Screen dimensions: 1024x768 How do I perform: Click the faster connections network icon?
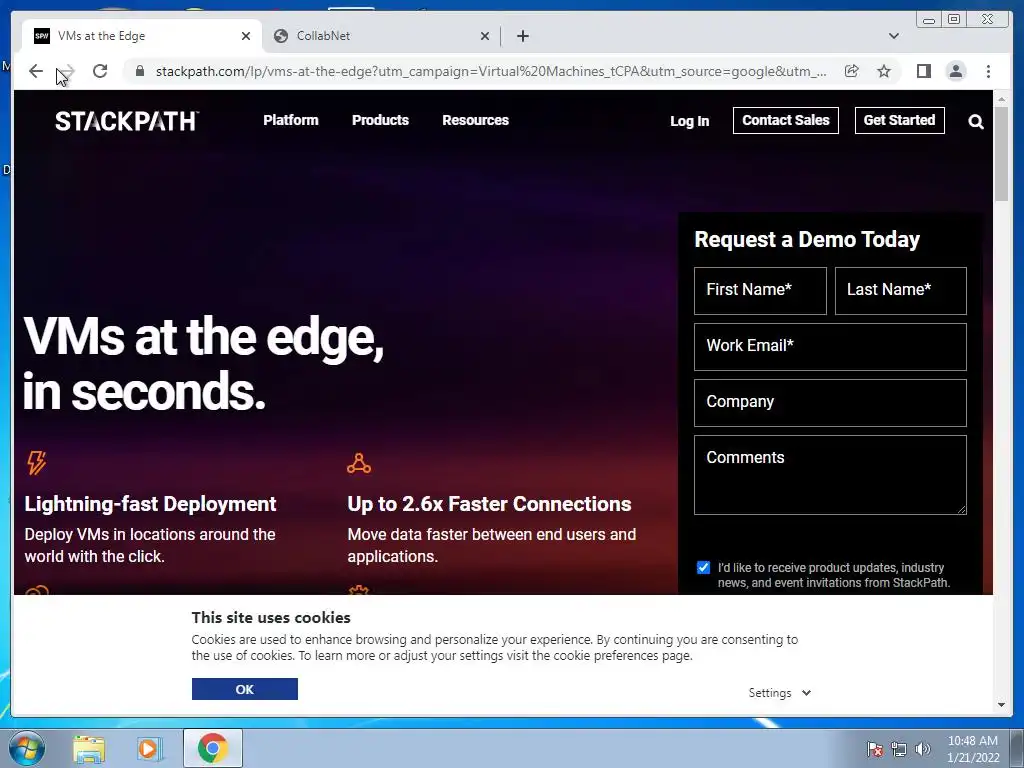[x=359, y=463]
